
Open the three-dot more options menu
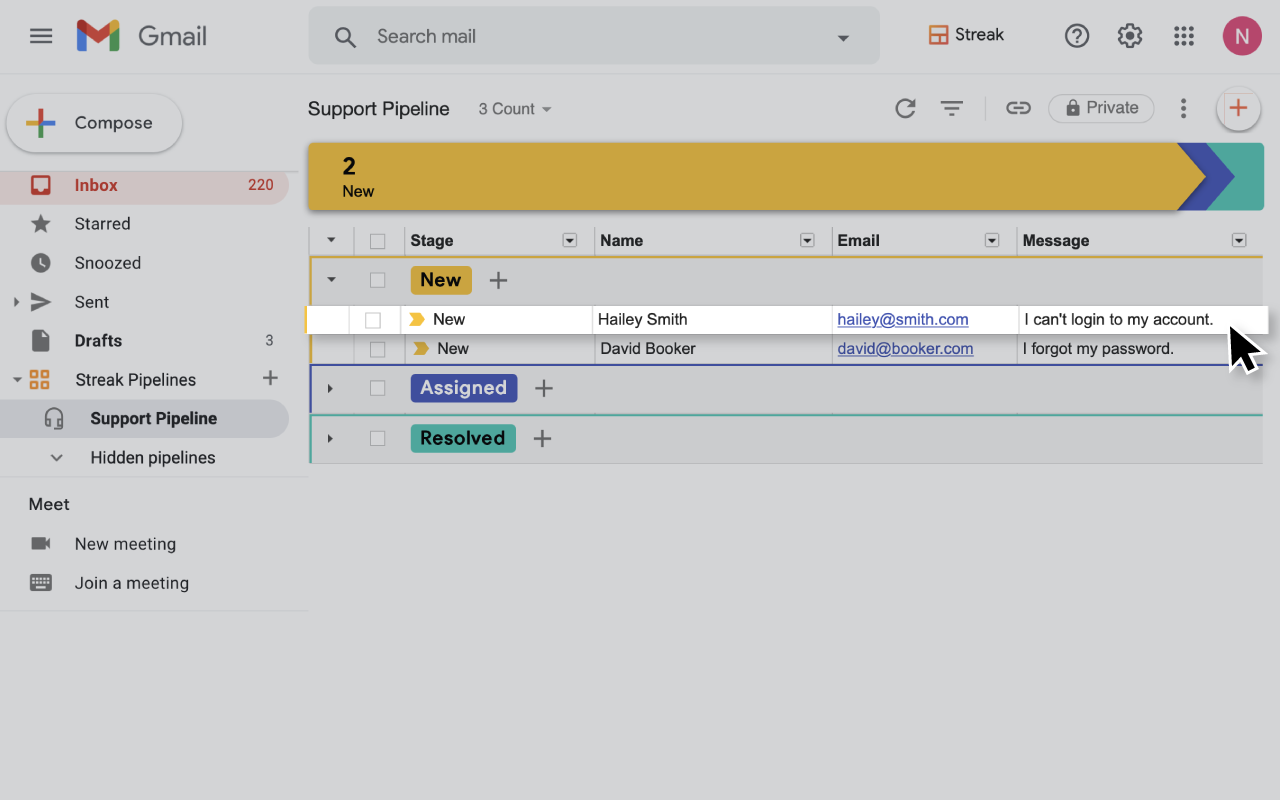coord(1184,109)
